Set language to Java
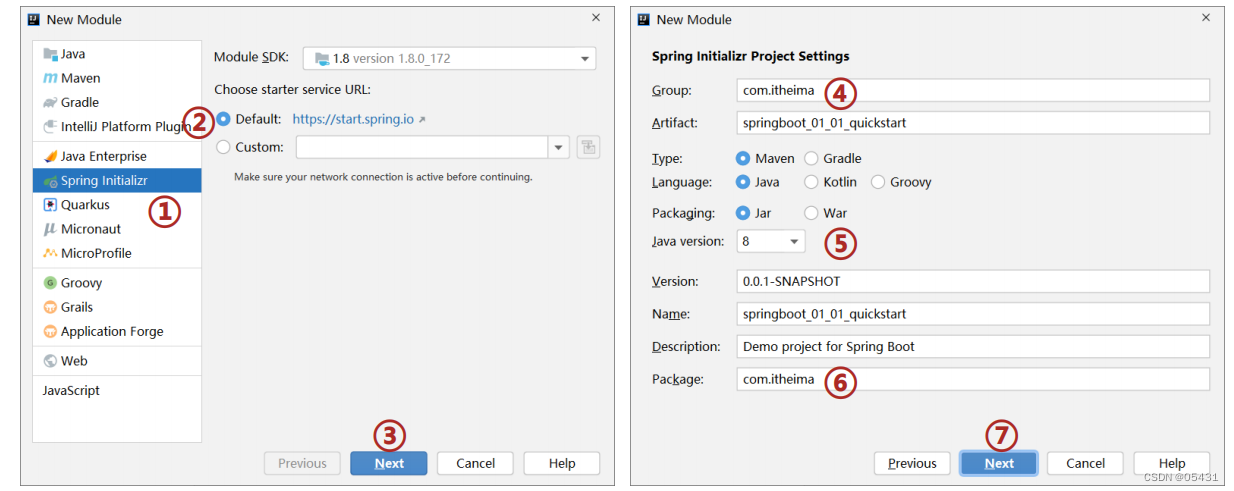 pyautogui.click(x=743, y=182)
